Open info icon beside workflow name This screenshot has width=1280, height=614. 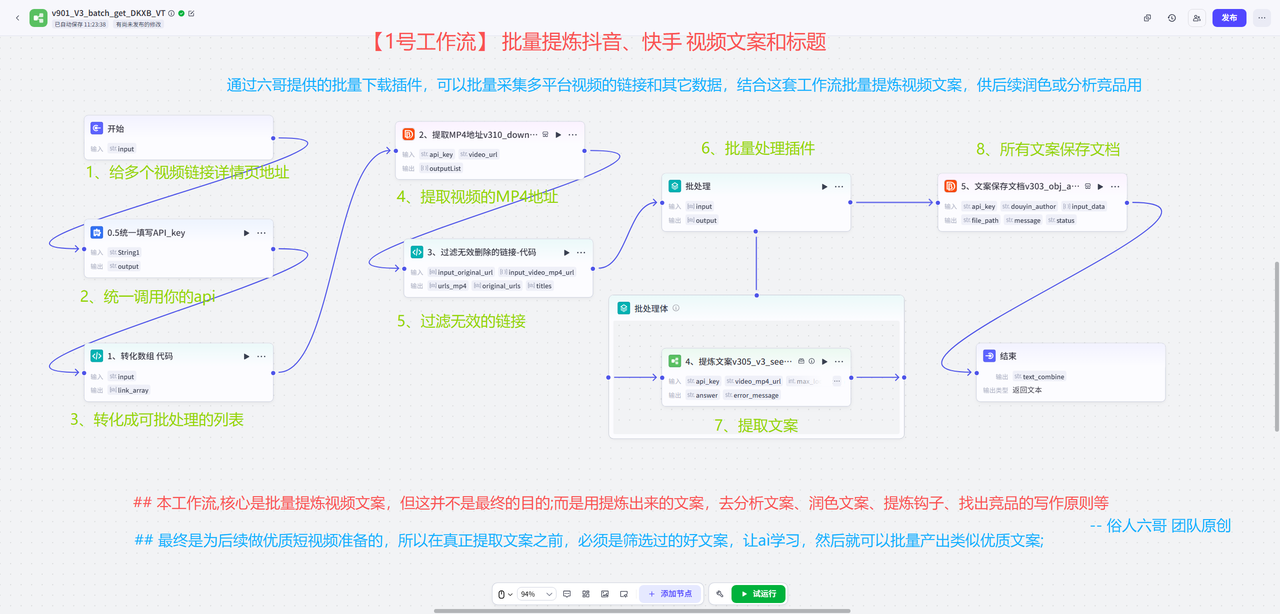172,13
